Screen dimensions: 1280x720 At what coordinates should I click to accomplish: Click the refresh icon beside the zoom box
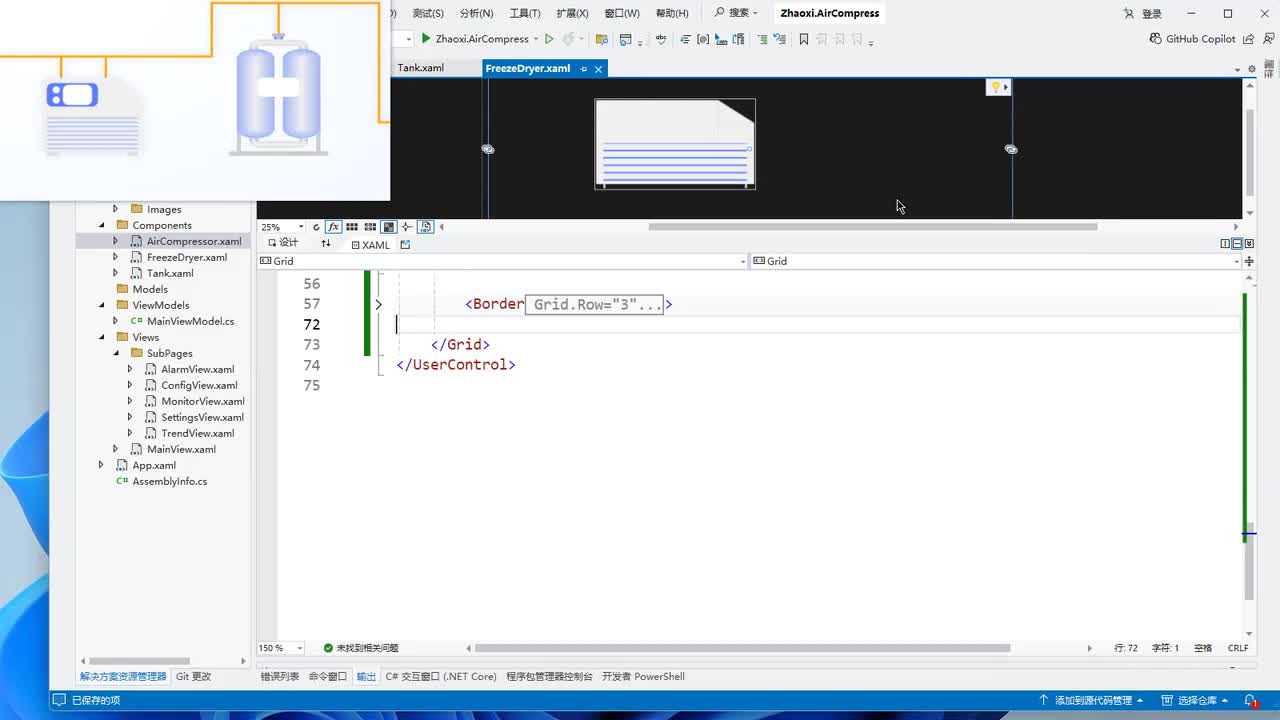coord(316,227)
